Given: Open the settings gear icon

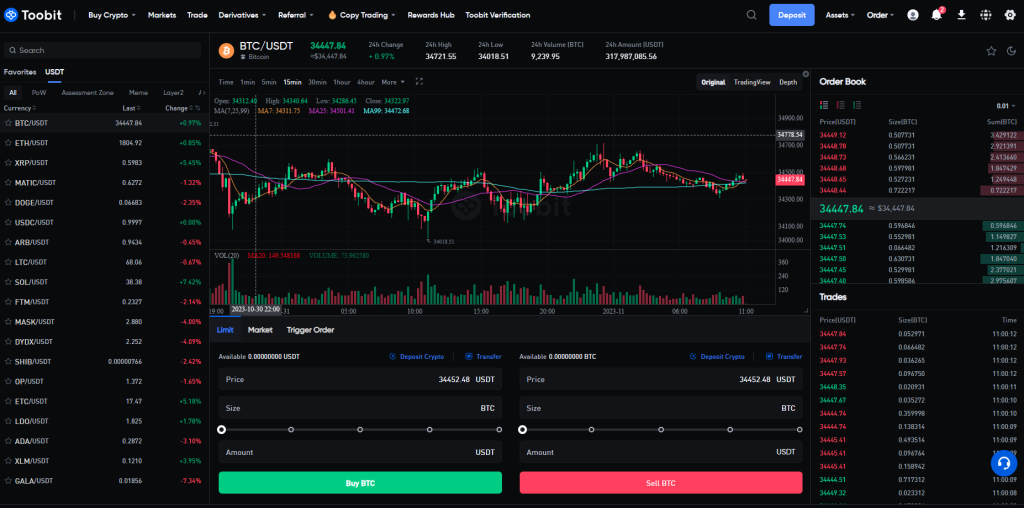Looking at the screenshot, I should click(1010, 15).
